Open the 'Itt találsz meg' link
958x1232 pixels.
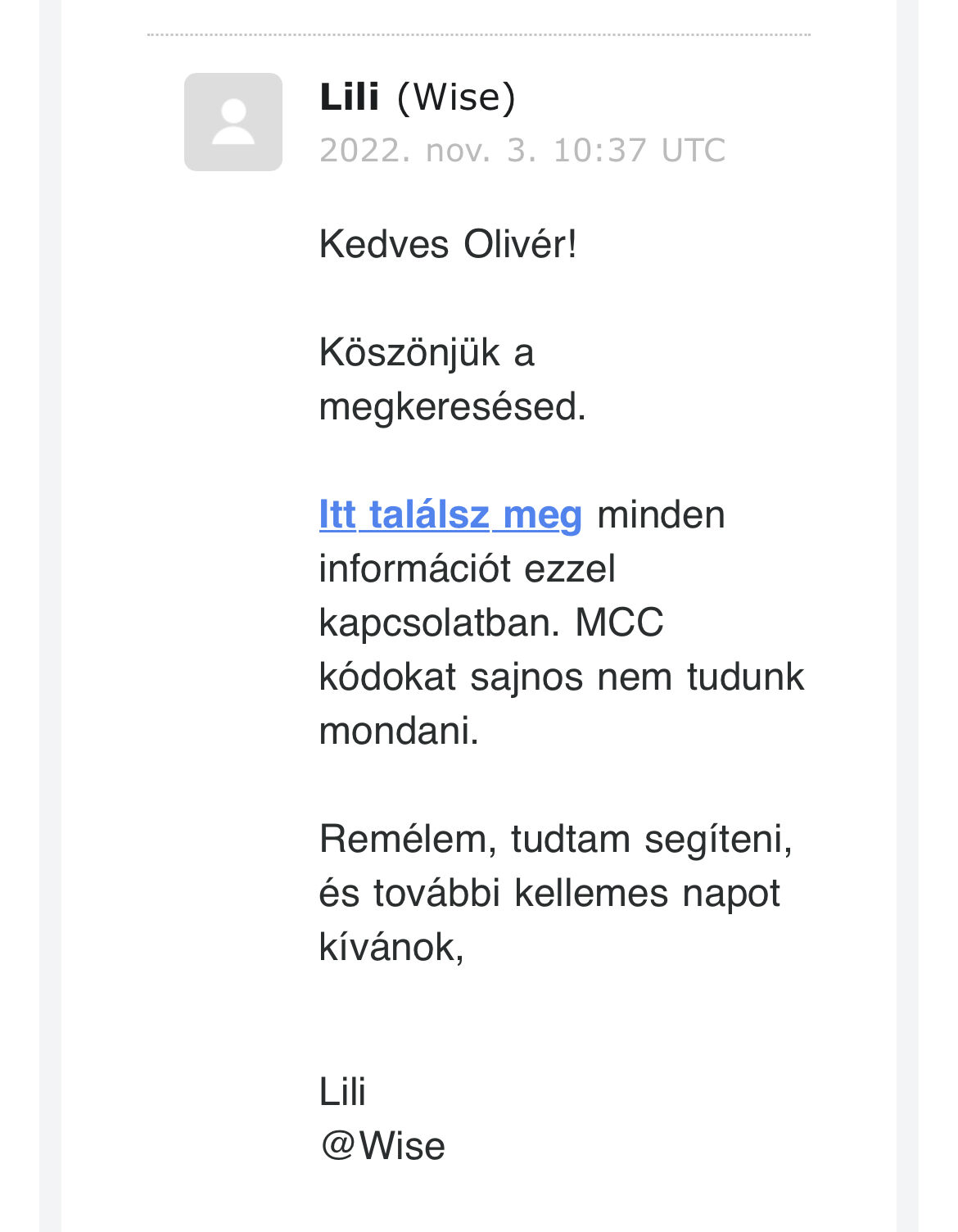[x=450, y=515]
